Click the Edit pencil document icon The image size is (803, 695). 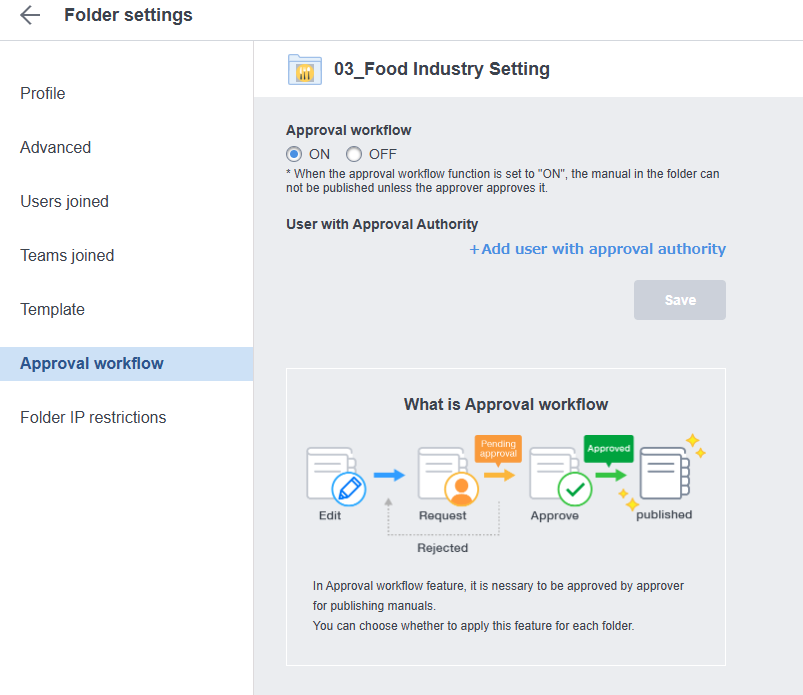[336, 477]
